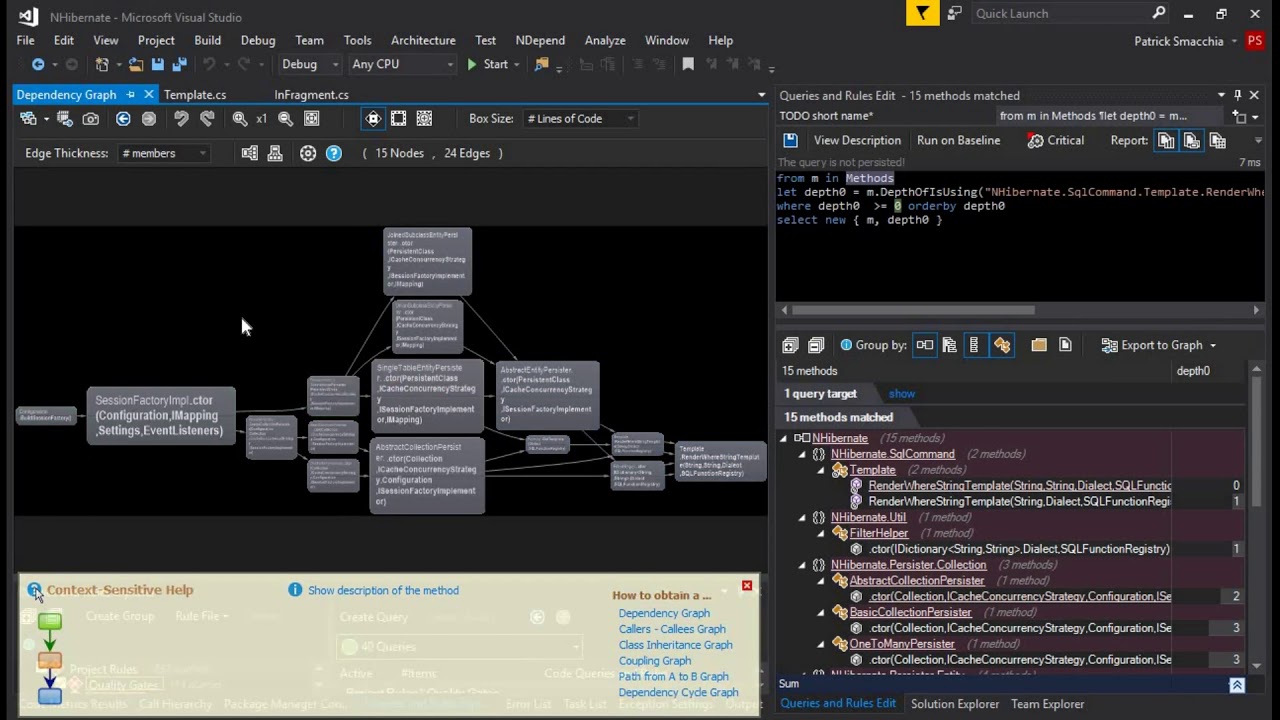Pin the Dependency Graph tab
Screen dimensions: 1280x720
tap(130, 94)
